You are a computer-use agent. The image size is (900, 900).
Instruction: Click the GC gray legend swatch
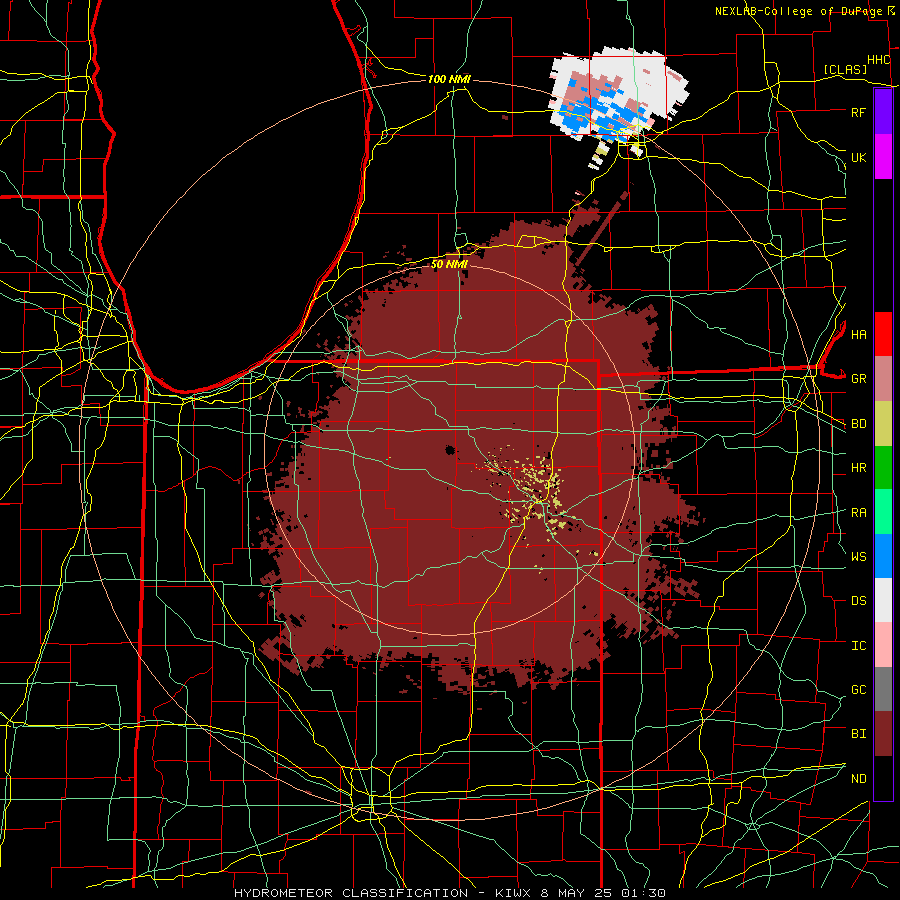click(883, 689)
